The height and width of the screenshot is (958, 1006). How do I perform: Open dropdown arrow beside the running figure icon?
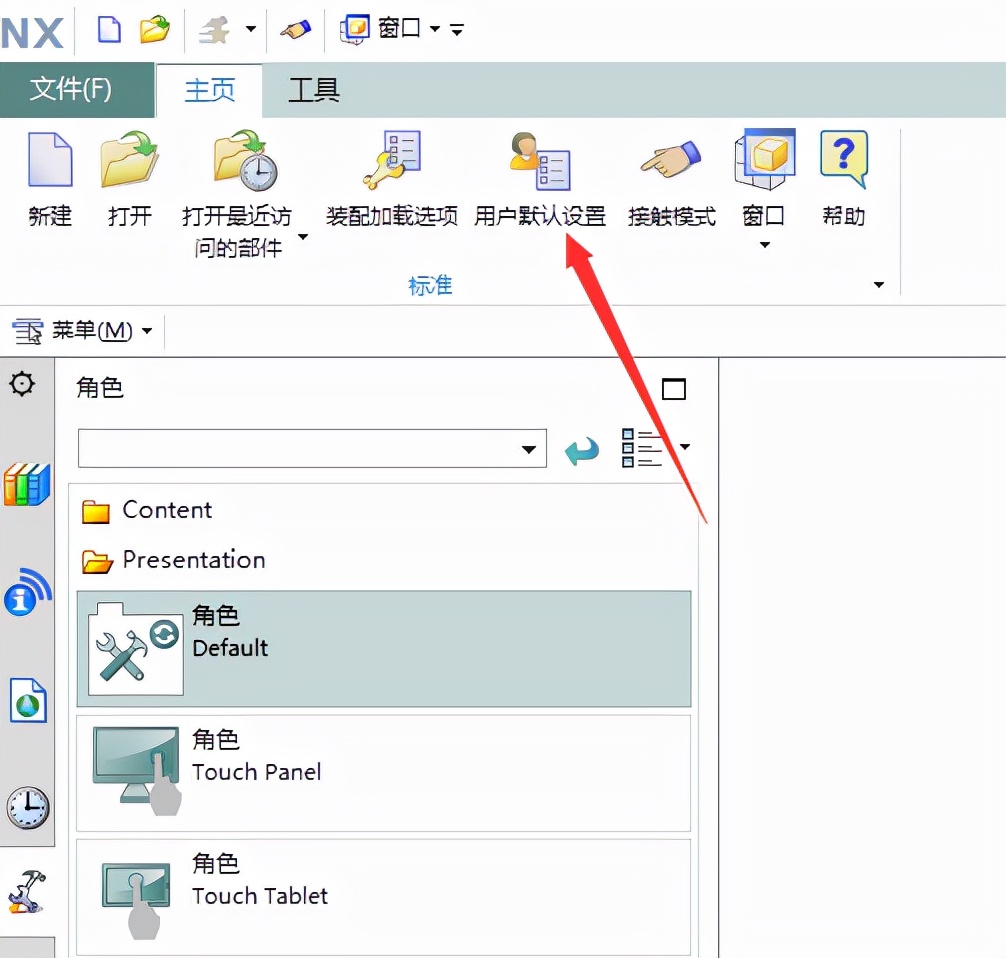click(251, 29)
